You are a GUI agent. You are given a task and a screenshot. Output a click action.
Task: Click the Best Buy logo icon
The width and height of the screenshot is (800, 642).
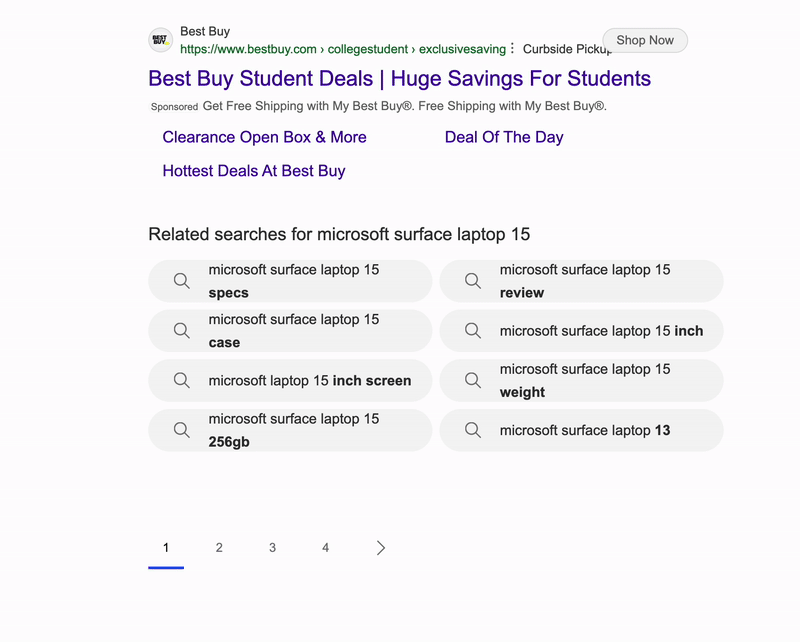[x=160, y=40]
